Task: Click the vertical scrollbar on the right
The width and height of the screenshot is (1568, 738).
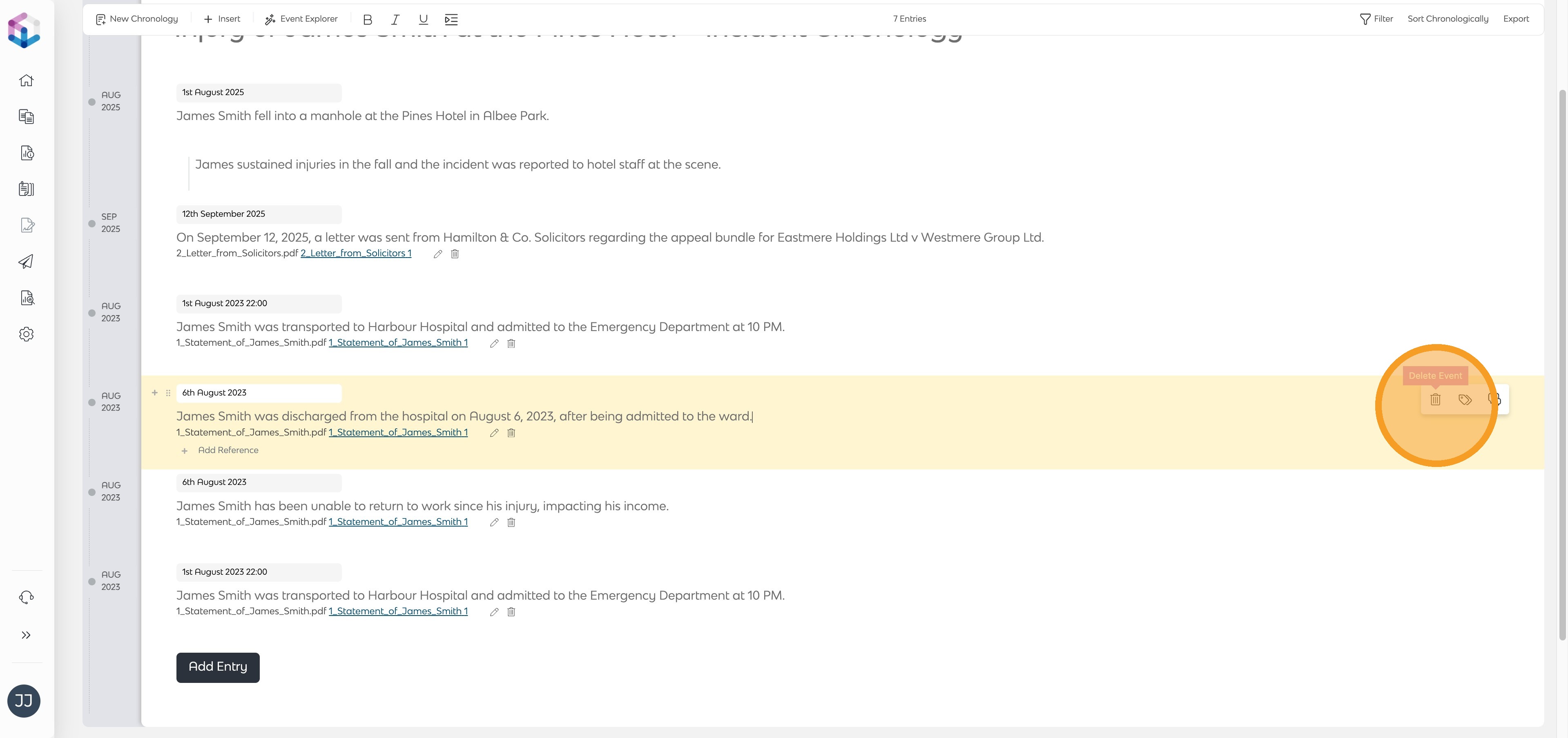Action: 1561,365
